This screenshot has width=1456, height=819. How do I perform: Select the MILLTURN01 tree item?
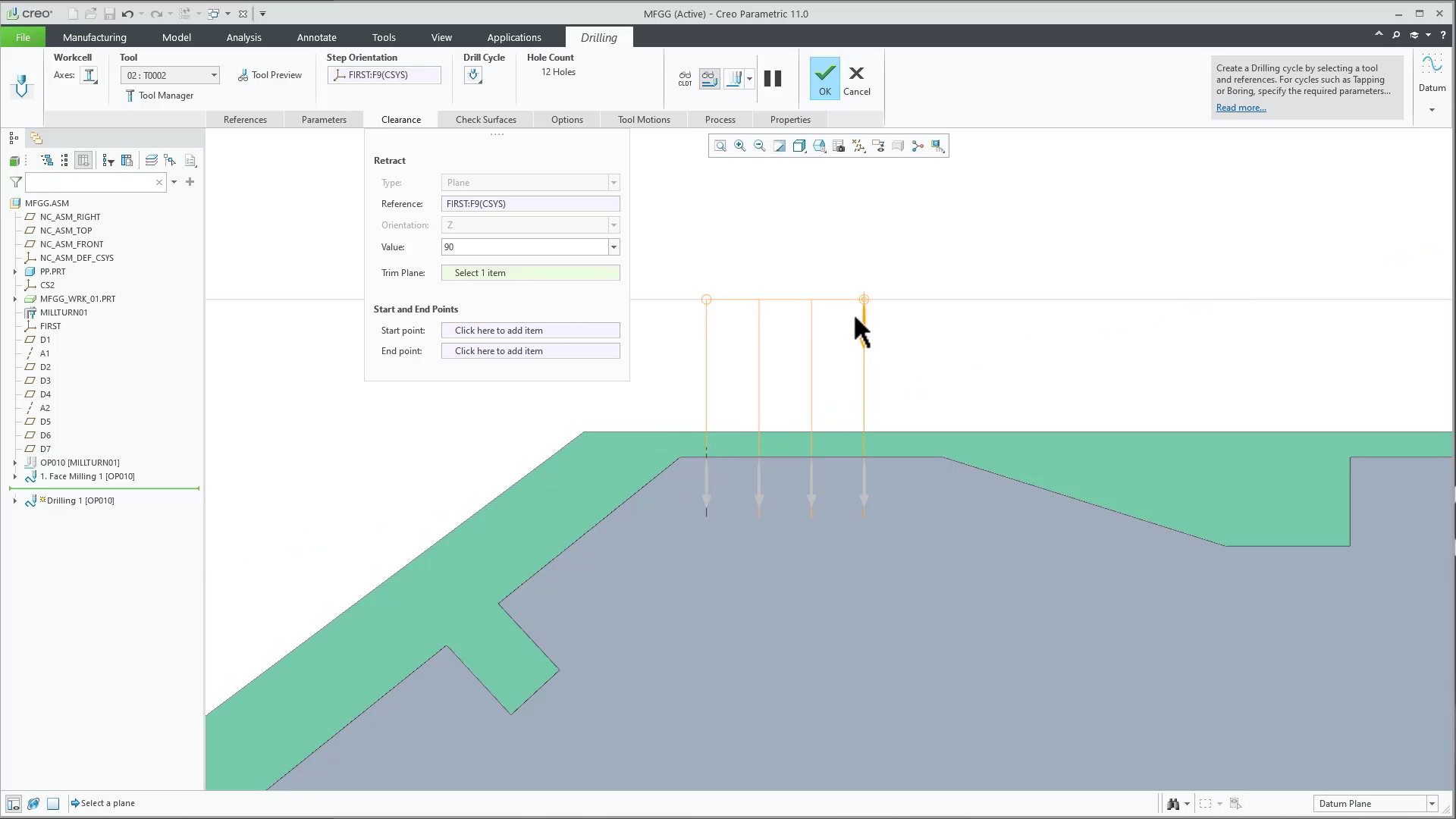click(x=64, y=312)
